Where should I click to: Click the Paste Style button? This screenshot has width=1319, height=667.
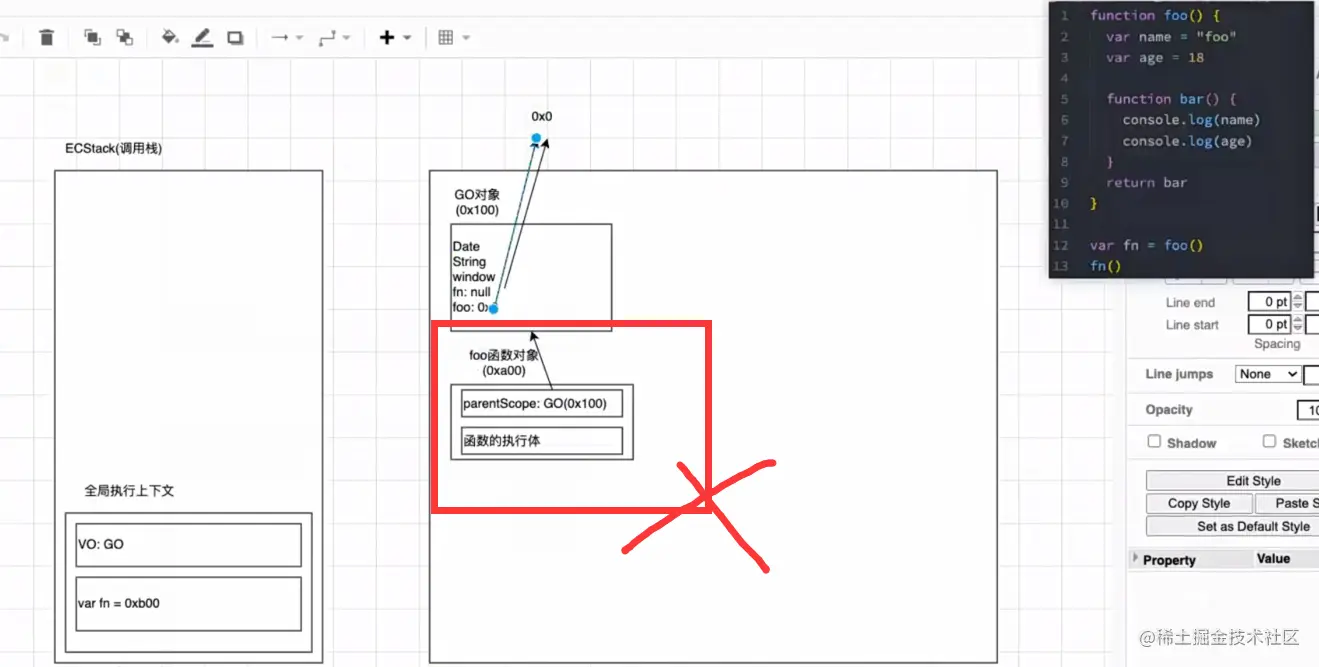(1287, 503)
